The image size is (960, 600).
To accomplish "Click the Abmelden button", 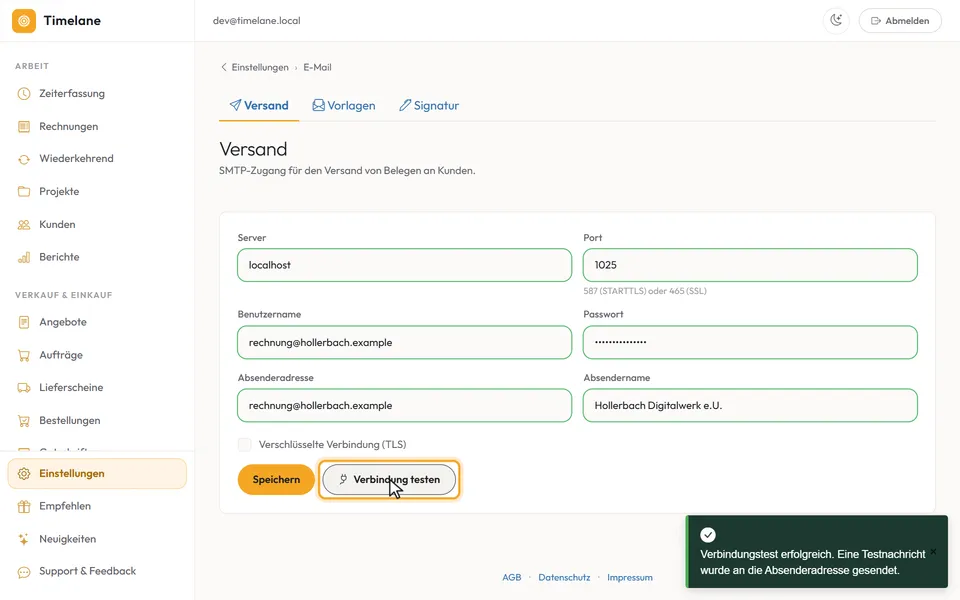I will pyautogui.click(x=900, y=20).
